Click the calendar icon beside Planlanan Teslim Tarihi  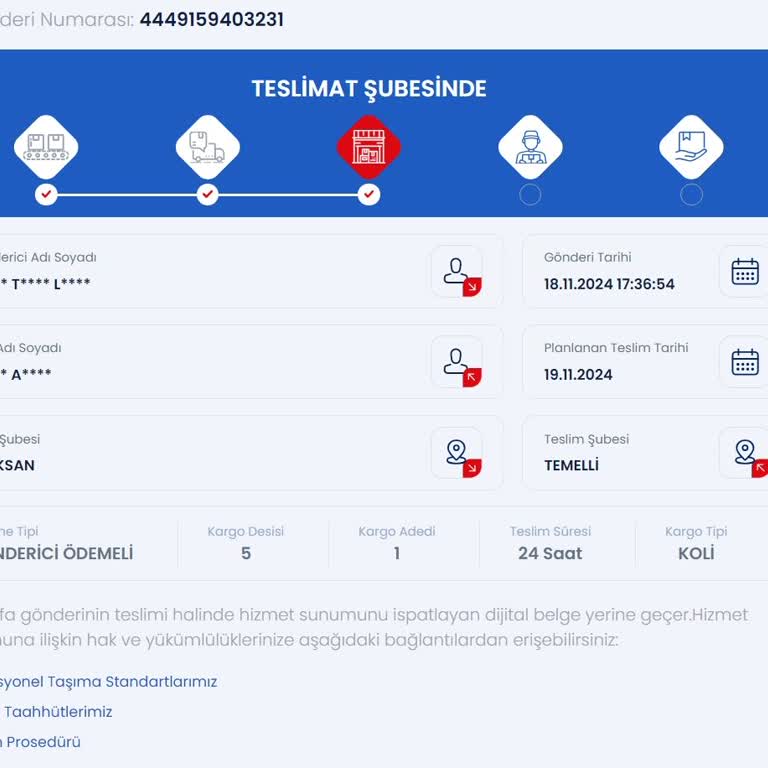[745, 362]
